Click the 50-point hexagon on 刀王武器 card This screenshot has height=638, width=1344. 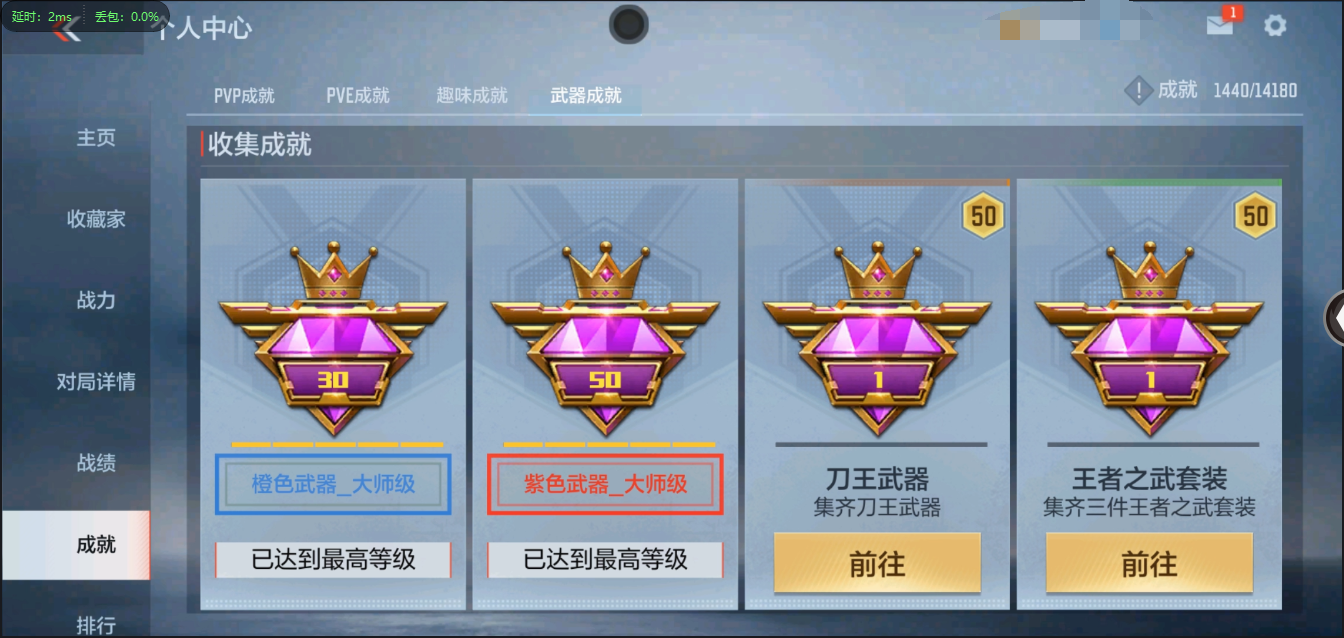coord(984,215)
